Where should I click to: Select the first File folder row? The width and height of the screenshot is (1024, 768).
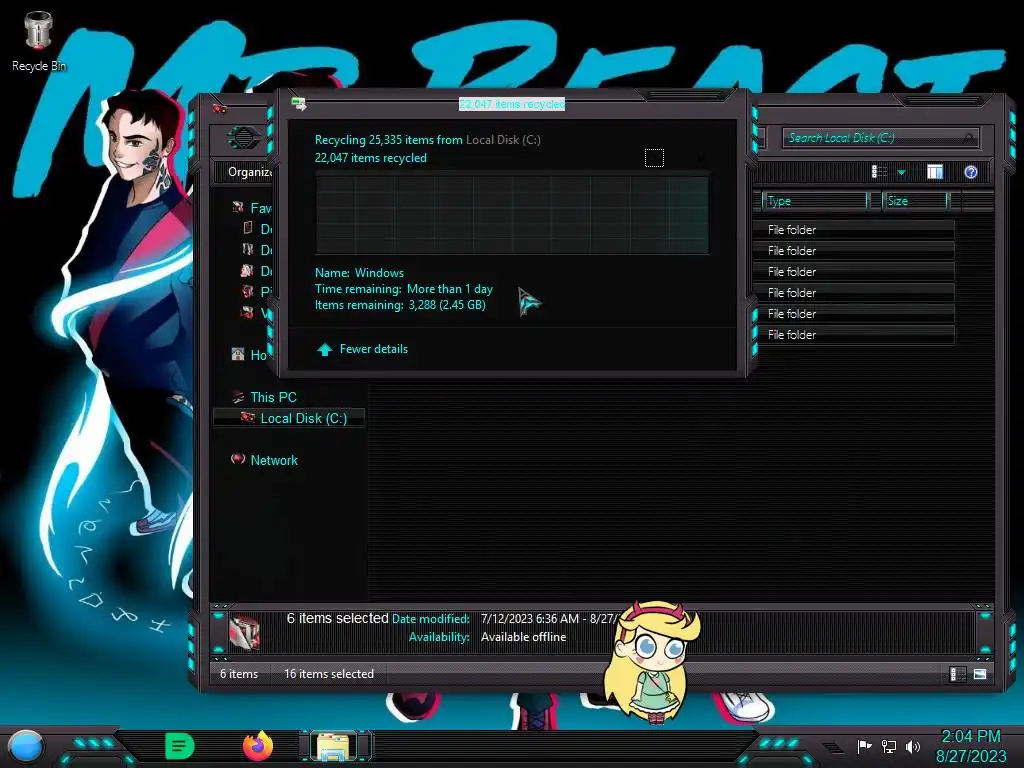click(854, 230)
